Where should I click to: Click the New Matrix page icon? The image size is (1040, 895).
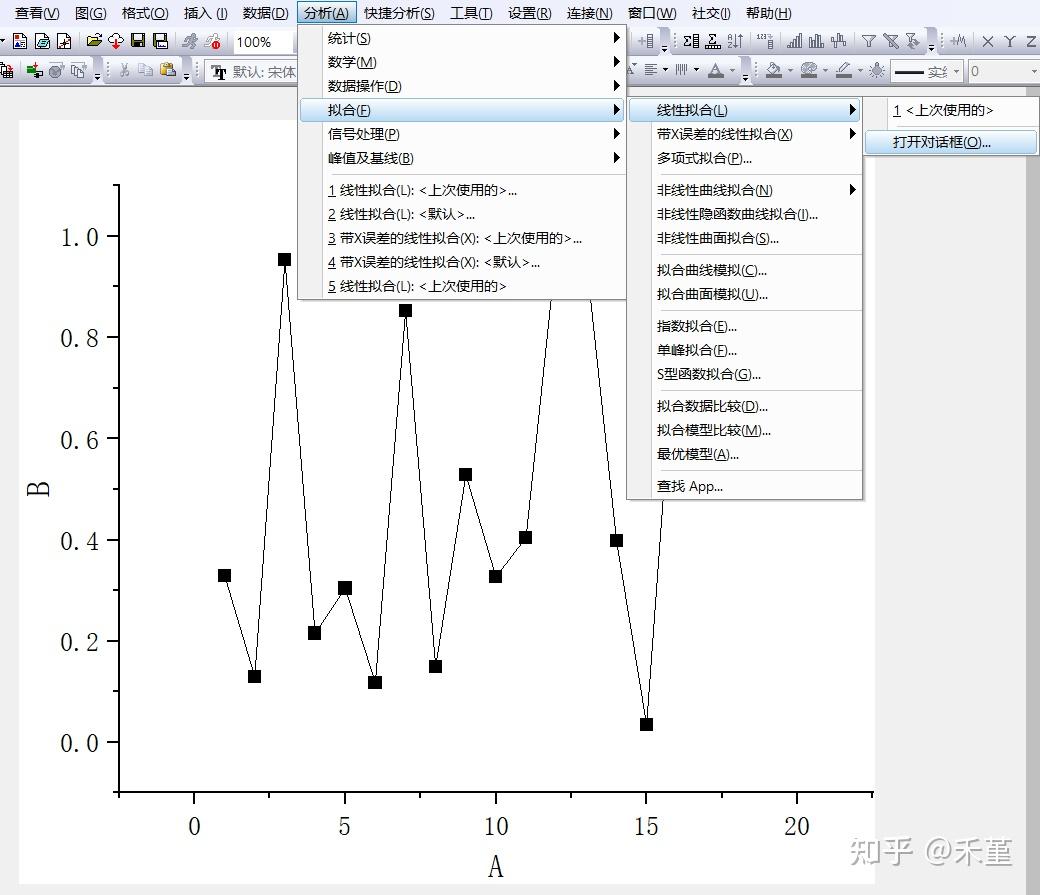(x=42, y=41)
